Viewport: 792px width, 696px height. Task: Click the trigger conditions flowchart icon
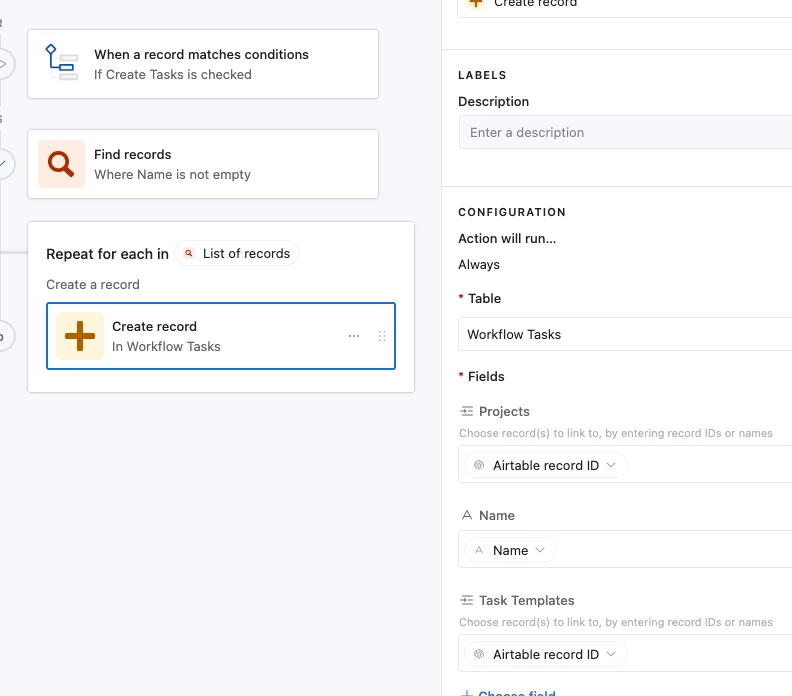(x=62, y=63)
